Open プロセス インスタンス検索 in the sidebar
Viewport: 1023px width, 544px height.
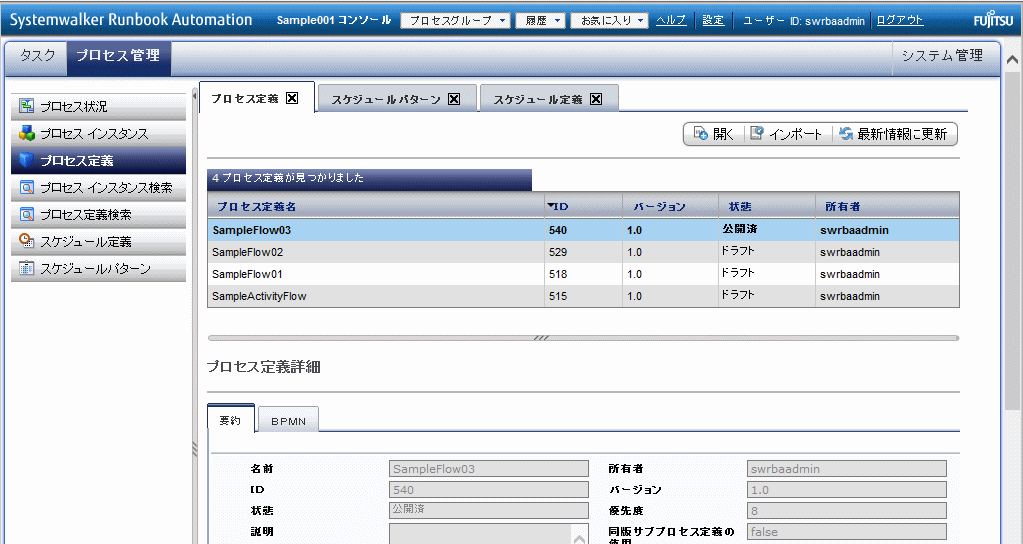pos(99,188)
